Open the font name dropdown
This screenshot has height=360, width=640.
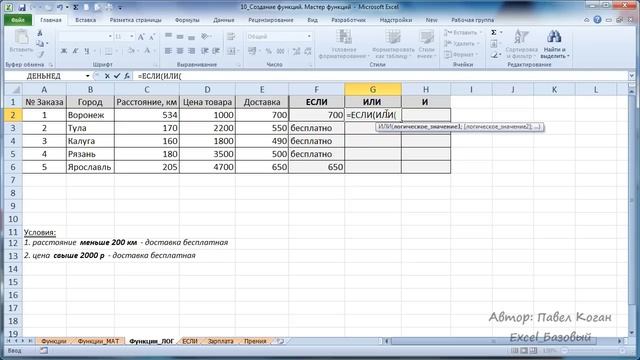click(x=110, y=37)
